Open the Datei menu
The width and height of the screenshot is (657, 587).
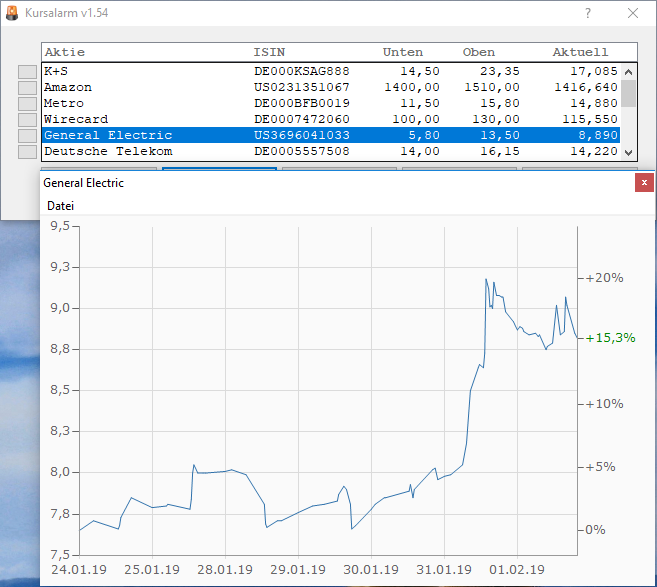tap(60, 206)
